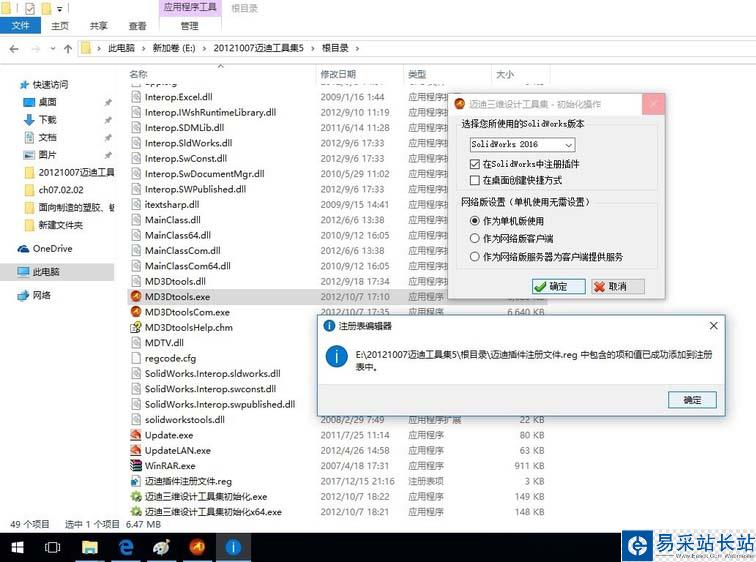Switch to the 查看 ribbon tab
This screenshot has height=562, width=756.
pyautogui.click(x=137, y=26)
